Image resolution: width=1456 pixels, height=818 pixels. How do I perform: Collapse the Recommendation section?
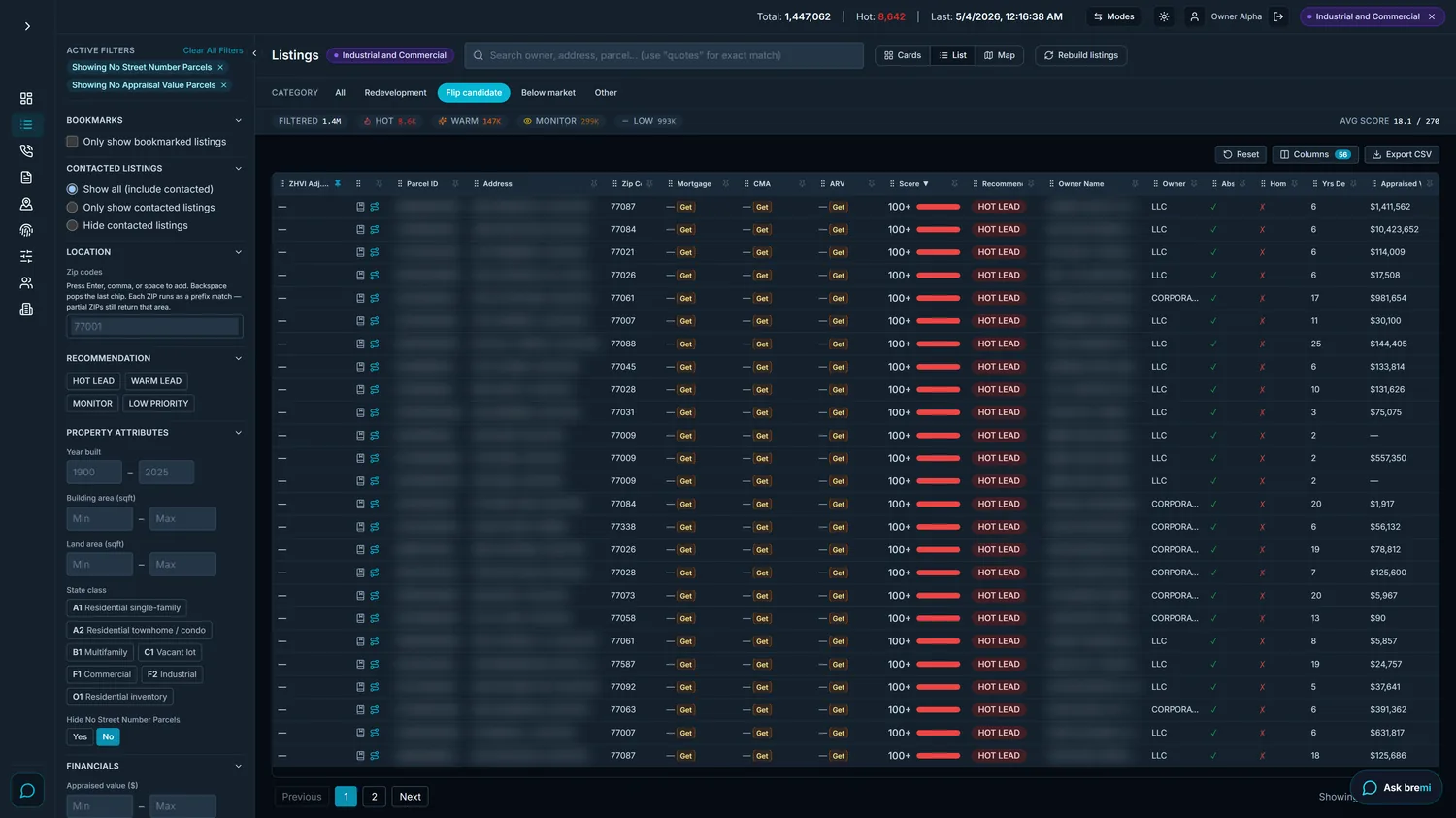[238, 358]
